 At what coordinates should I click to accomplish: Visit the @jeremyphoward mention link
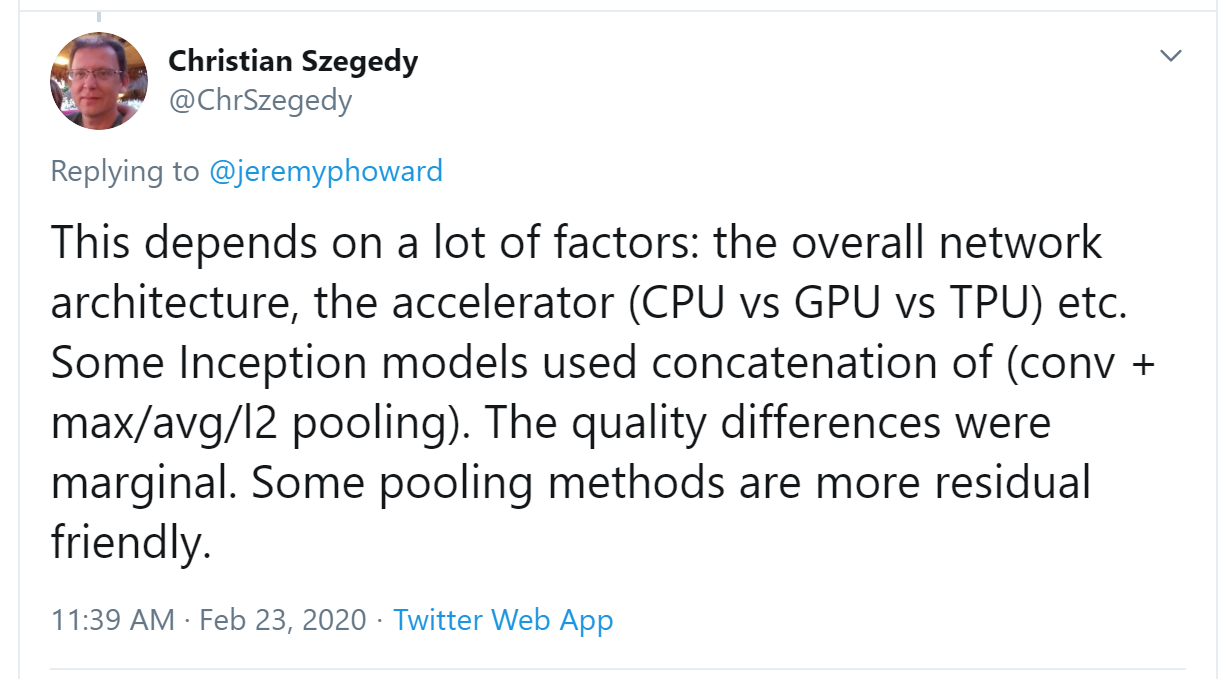(326, 171)
